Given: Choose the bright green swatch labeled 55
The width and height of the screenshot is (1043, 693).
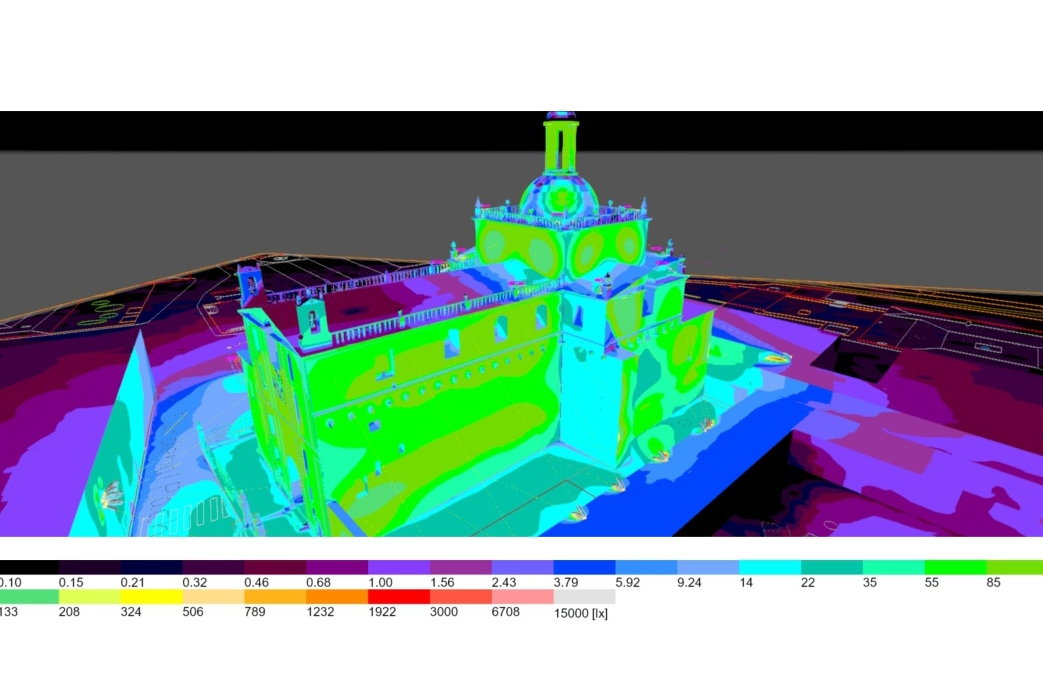Looking at the screenshot, I should (x=955, y=567).
